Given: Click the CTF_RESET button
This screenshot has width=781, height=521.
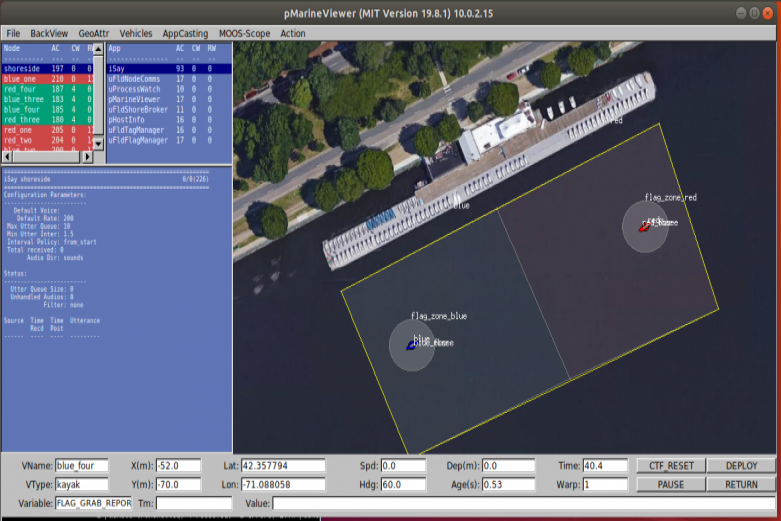Looking at the screenshot, I should (x=671, y=466).
